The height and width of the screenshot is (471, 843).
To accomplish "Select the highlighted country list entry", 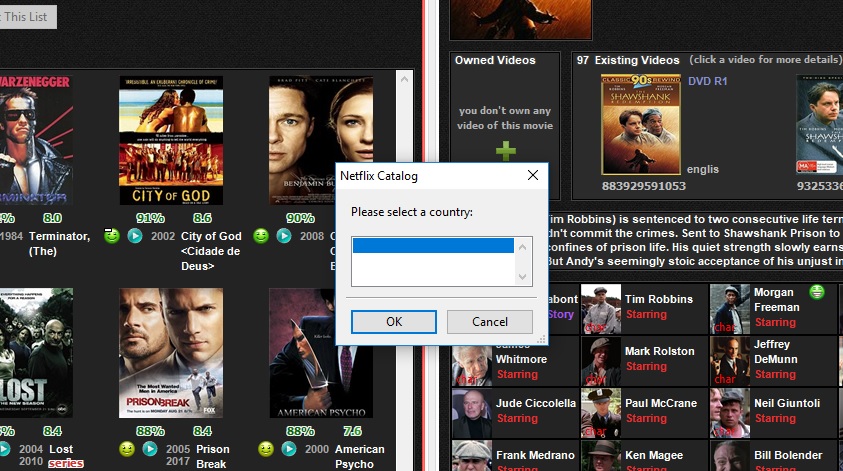I will tap(433, 246).
